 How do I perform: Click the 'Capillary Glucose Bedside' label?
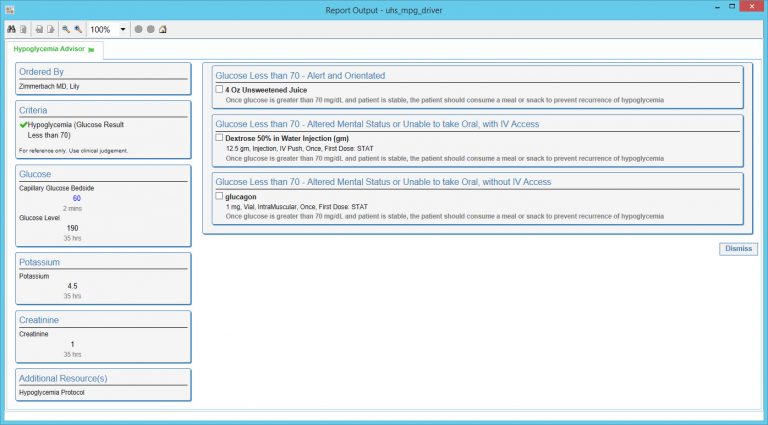click(x=56, y=189)
